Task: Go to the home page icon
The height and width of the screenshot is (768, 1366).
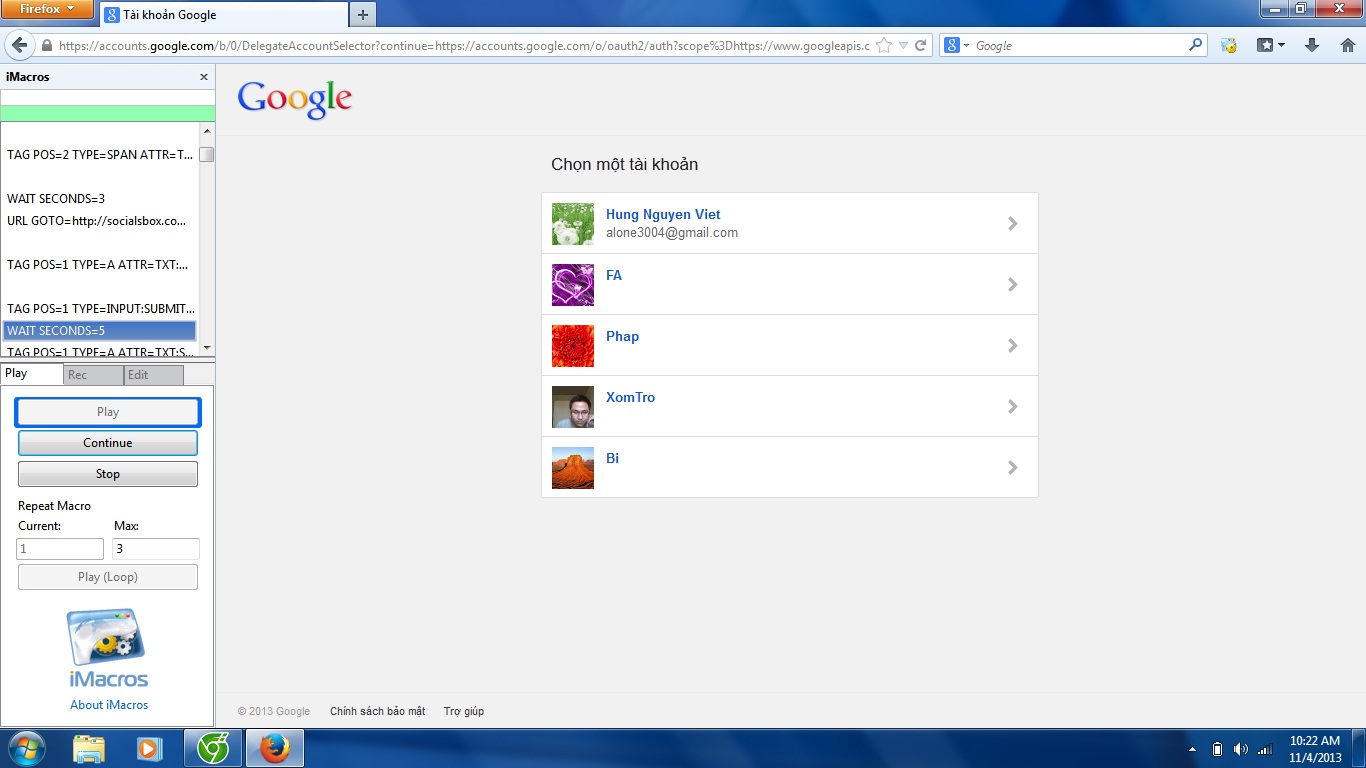Action: point(1348,46)
